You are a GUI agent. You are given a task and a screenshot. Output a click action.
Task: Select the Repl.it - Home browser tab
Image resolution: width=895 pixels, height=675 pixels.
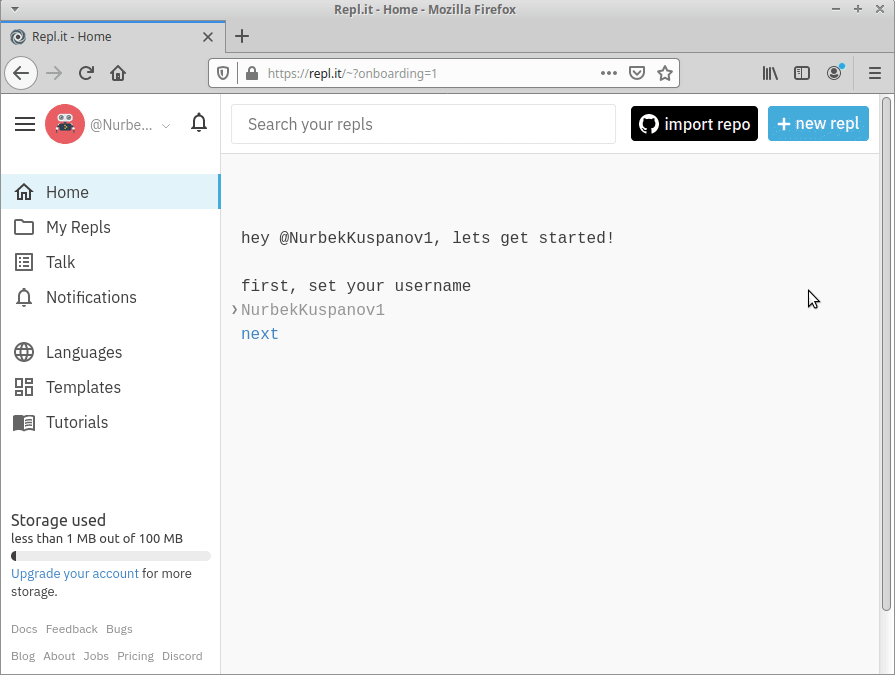(x=113, y=37)
